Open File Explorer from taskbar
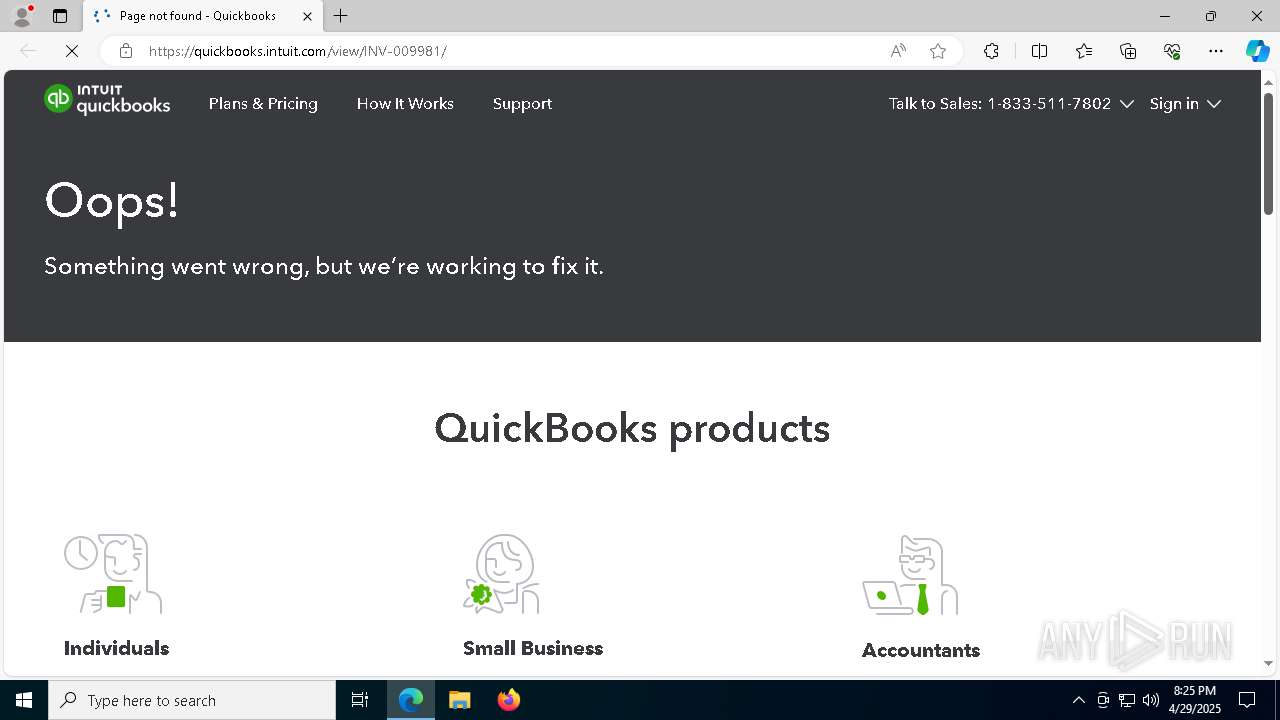The width and height of the screenshot is (1280, 720). (x=460, y=700)
